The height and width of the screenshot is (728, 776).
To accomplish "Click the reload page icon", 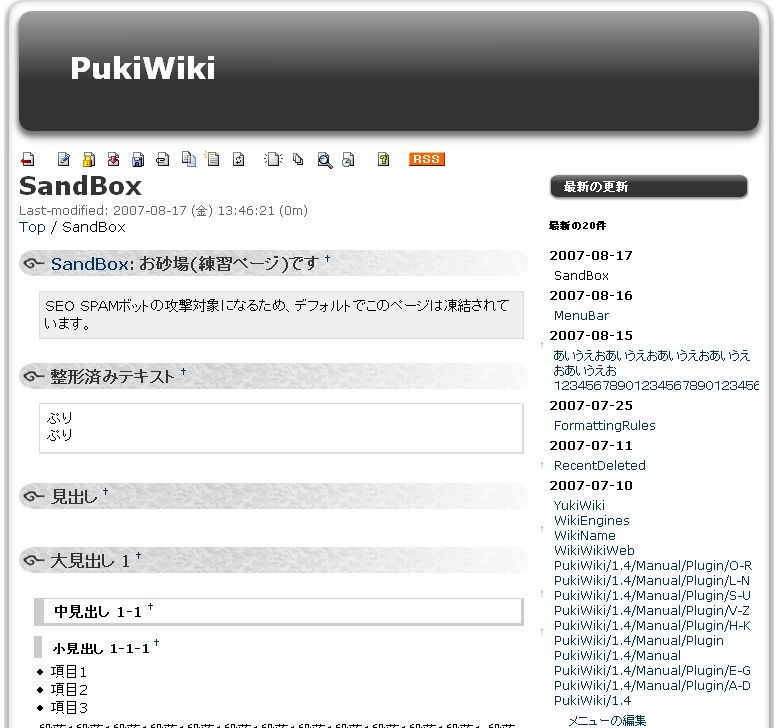I will tap(239, 160).
